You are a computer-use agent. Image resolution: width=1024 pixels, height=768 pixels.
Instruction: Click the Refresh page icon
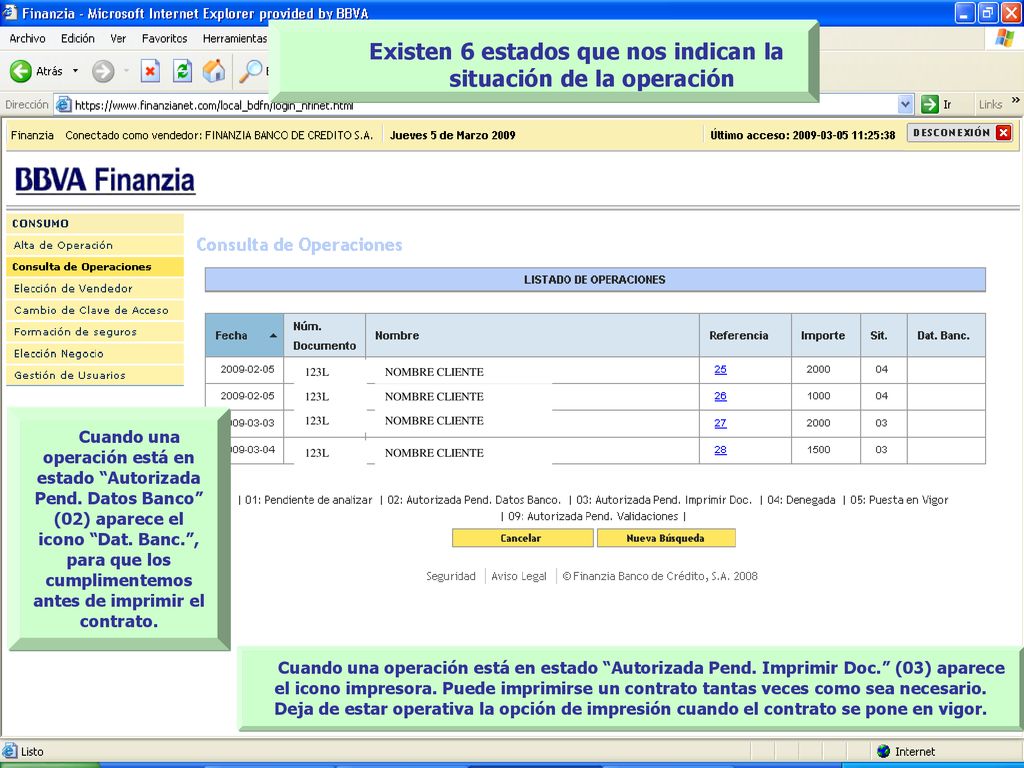(x=182, y=71)
